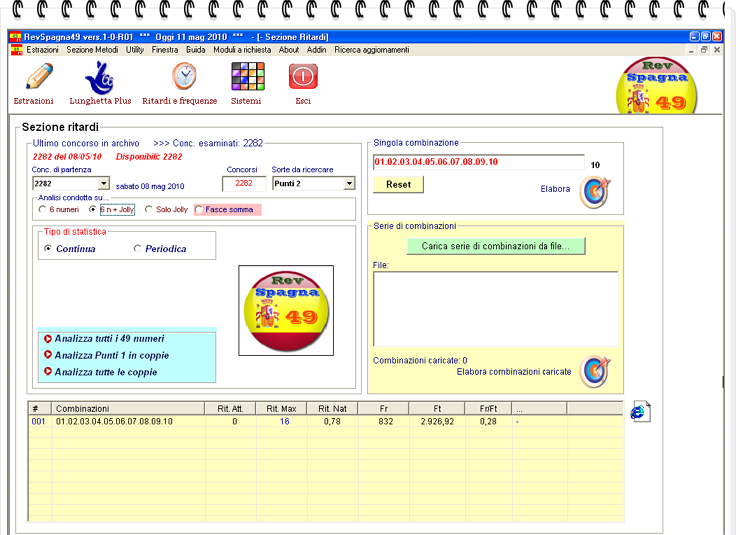The height and width of the screenshot is (535, 736).
Task: Open the Sistemi color grid icon
Action: point(248,76)
